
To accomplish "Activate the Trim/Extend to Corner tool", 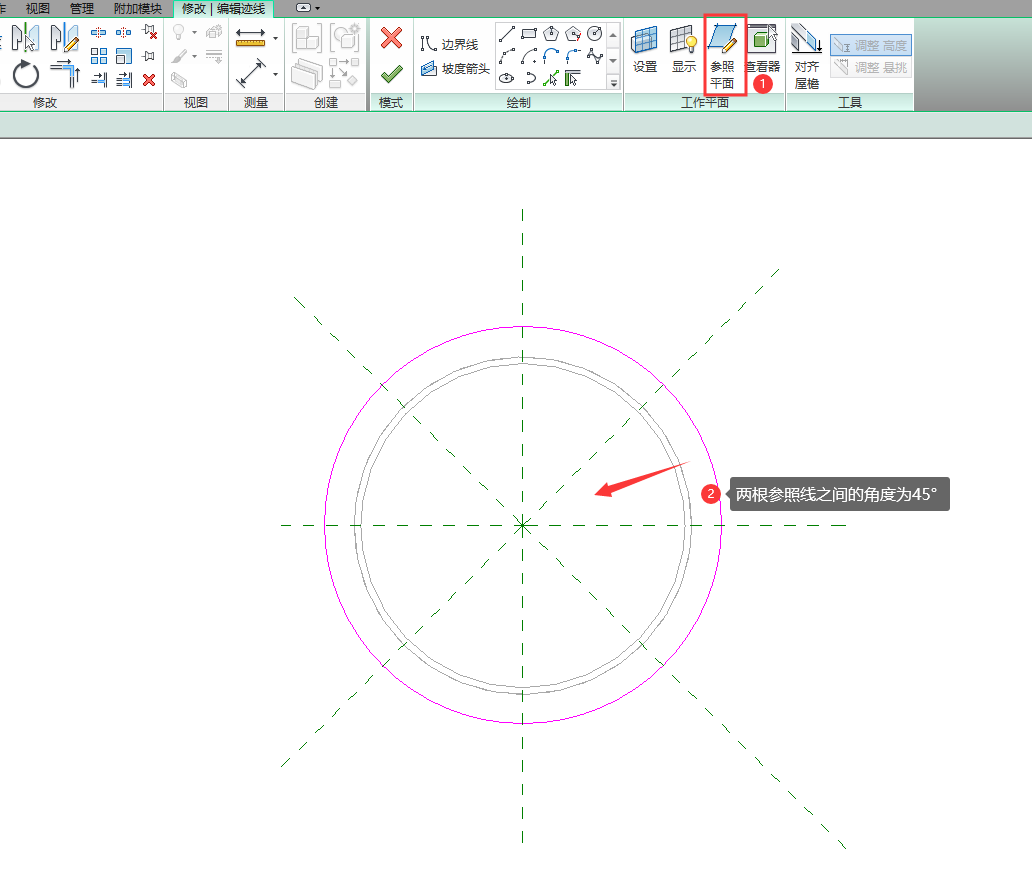I will click(64, 73).
